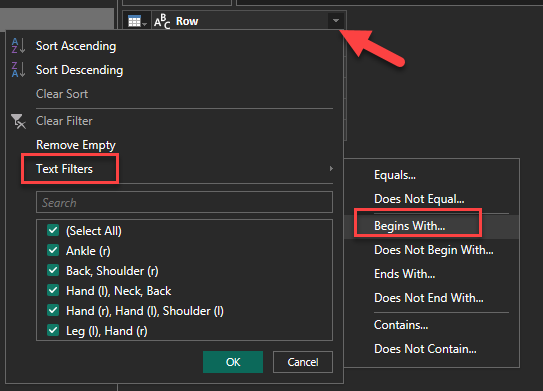This screenshot has height=391, width=543.
Task: Uncheck the Back, Shoulder (r) checkbox
Action: (53, 270)
